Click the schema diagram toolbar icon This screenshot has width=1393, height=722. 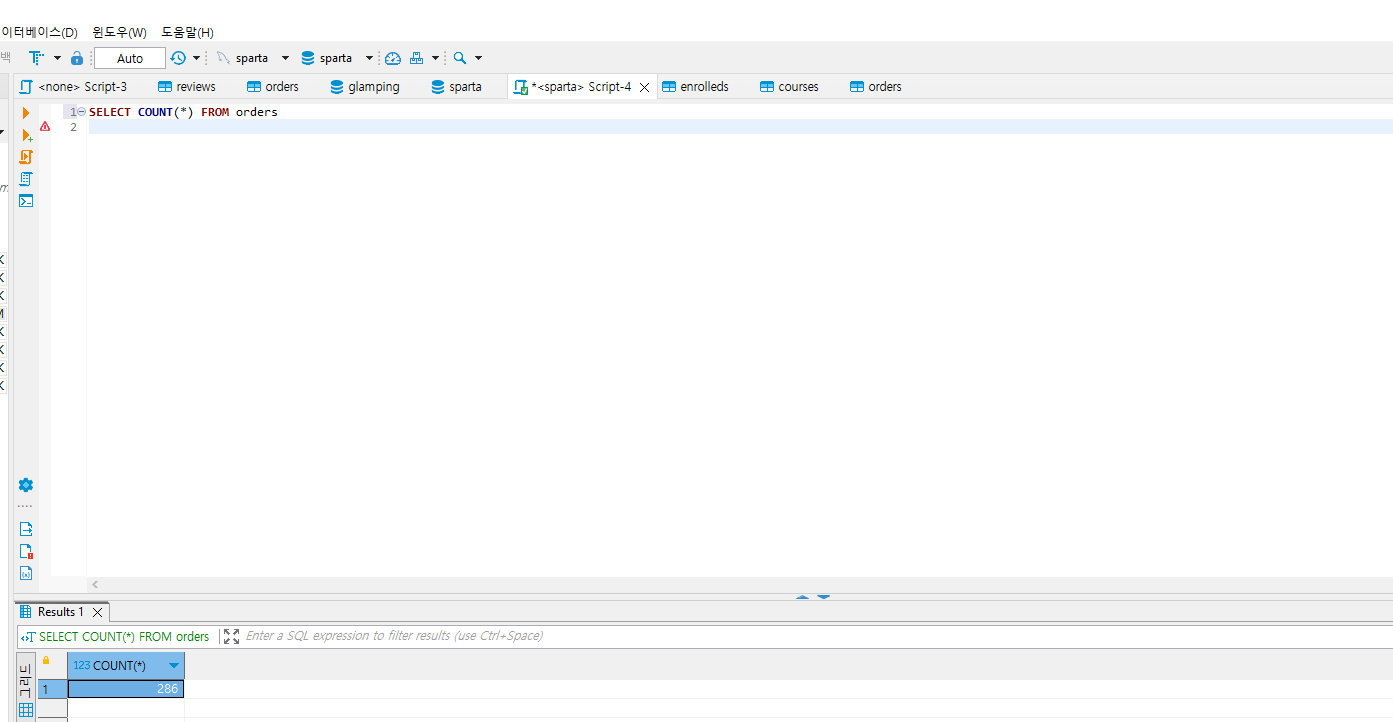pos(417,58)
